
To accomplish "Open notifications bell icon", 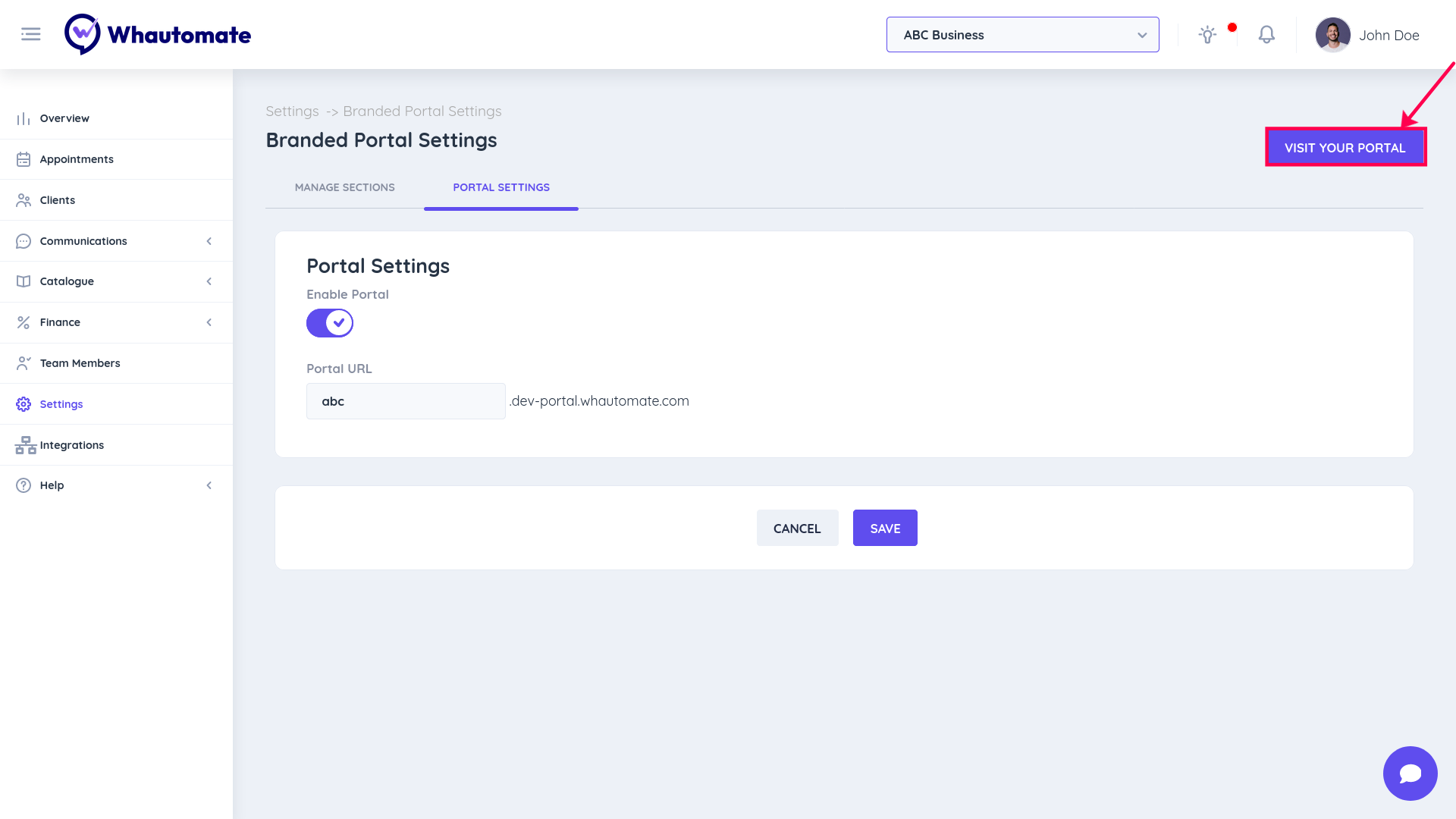I will click(1266, 35).
